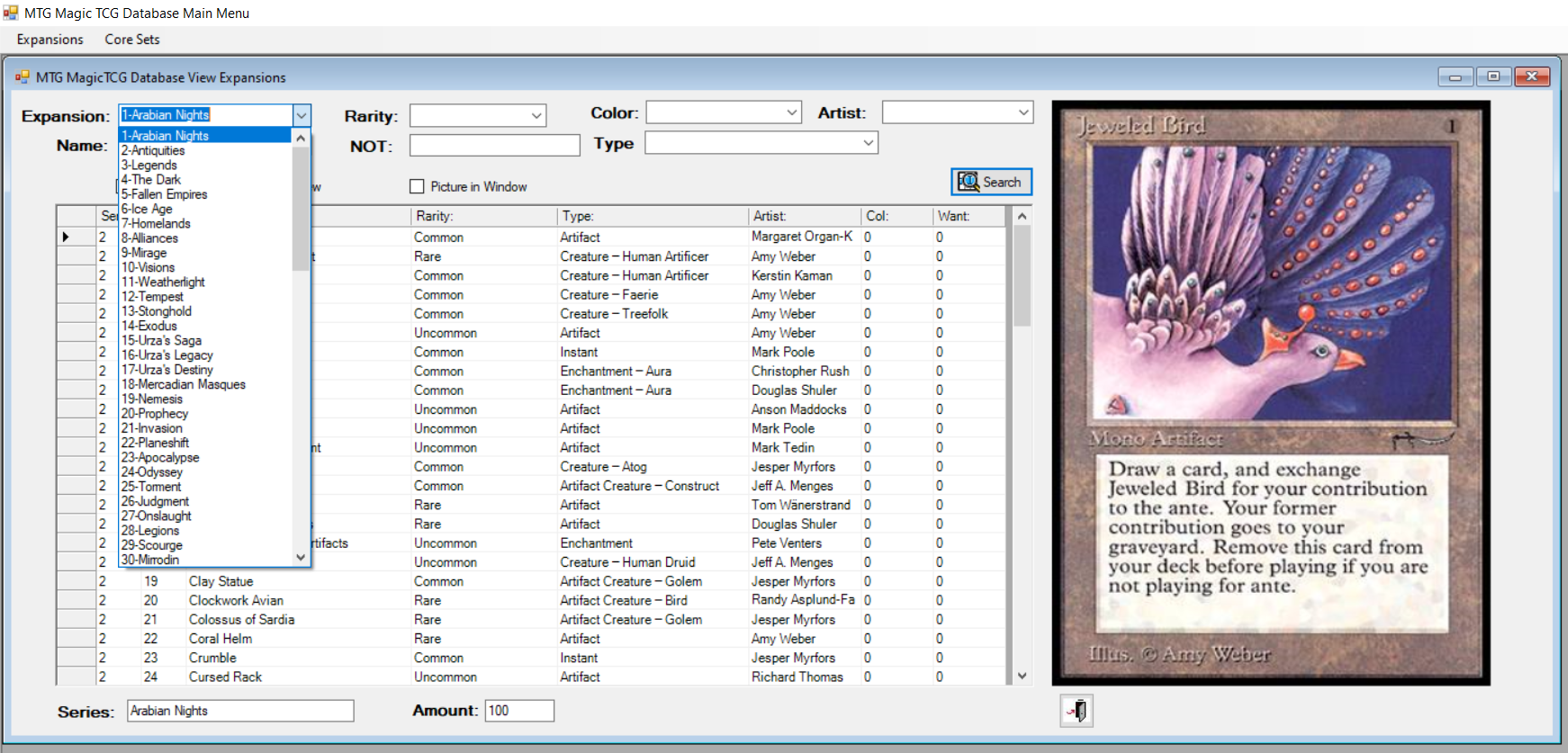Image resolution: width=1568 pixels, height=753 pixels.
Task: Choose 5-Fallen Empires from the list
Action: [x=206, y=193]
